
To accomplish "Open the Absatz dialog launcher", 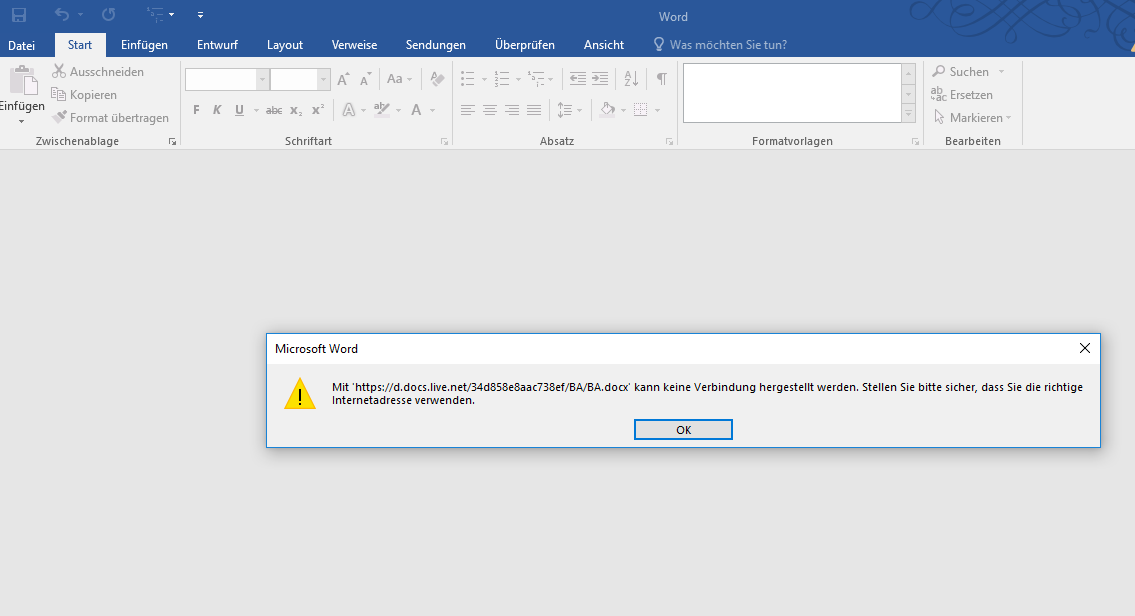I will pyautogui.click(x=670, y=142).
